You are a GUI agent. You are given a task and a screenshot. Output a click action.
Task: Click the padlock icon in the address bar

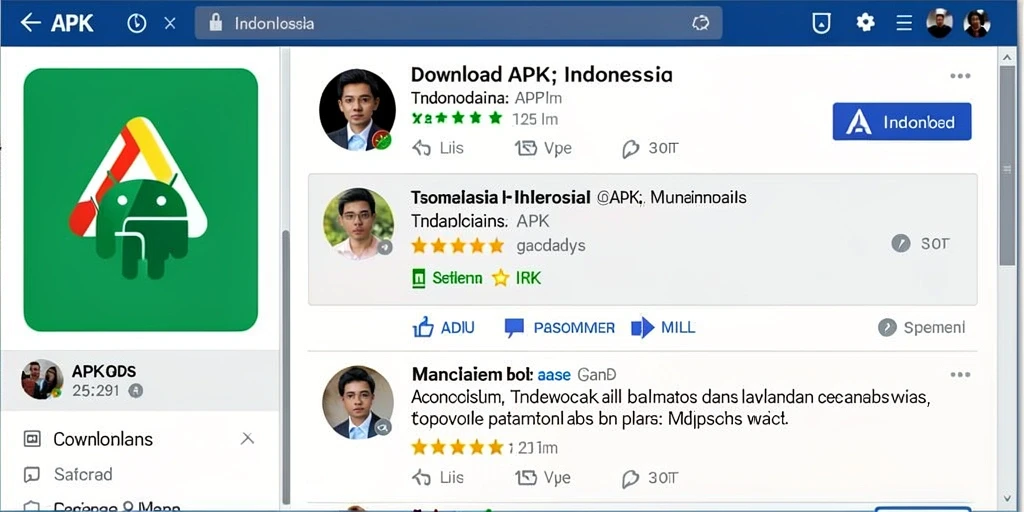pos(216,23)
